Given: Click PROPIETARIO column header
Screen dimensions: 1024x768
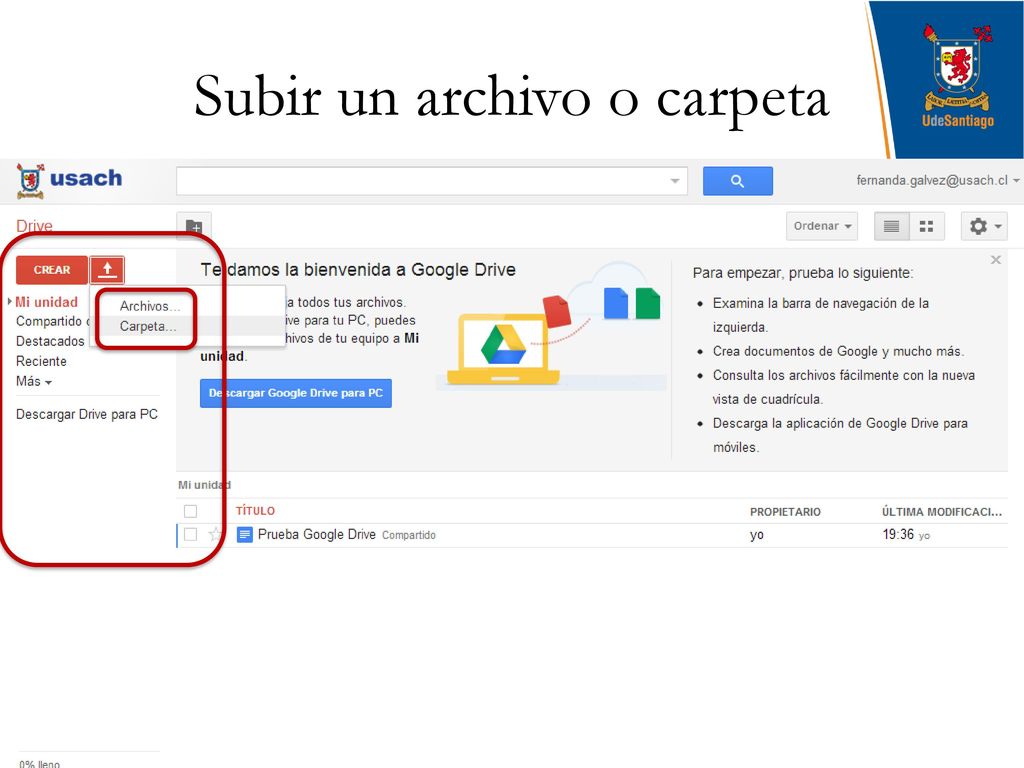Looking at the screenshot, I should (785, 511).
